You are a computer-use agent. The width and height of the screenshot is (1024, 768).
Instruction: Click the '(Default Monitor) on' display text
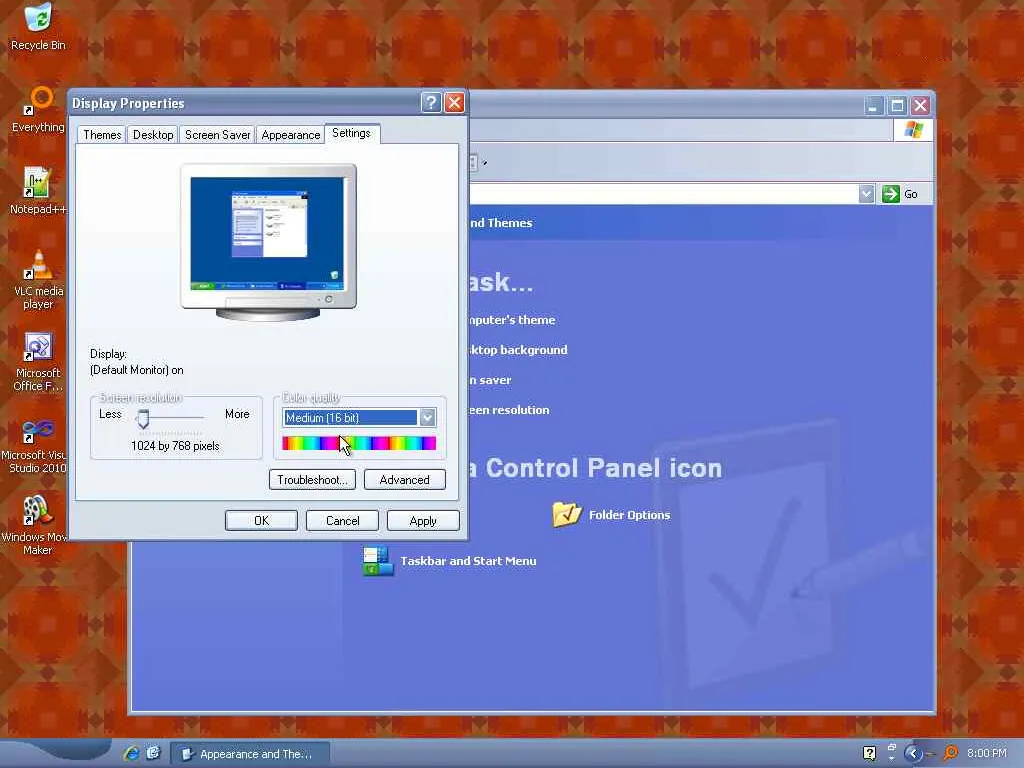136,370
